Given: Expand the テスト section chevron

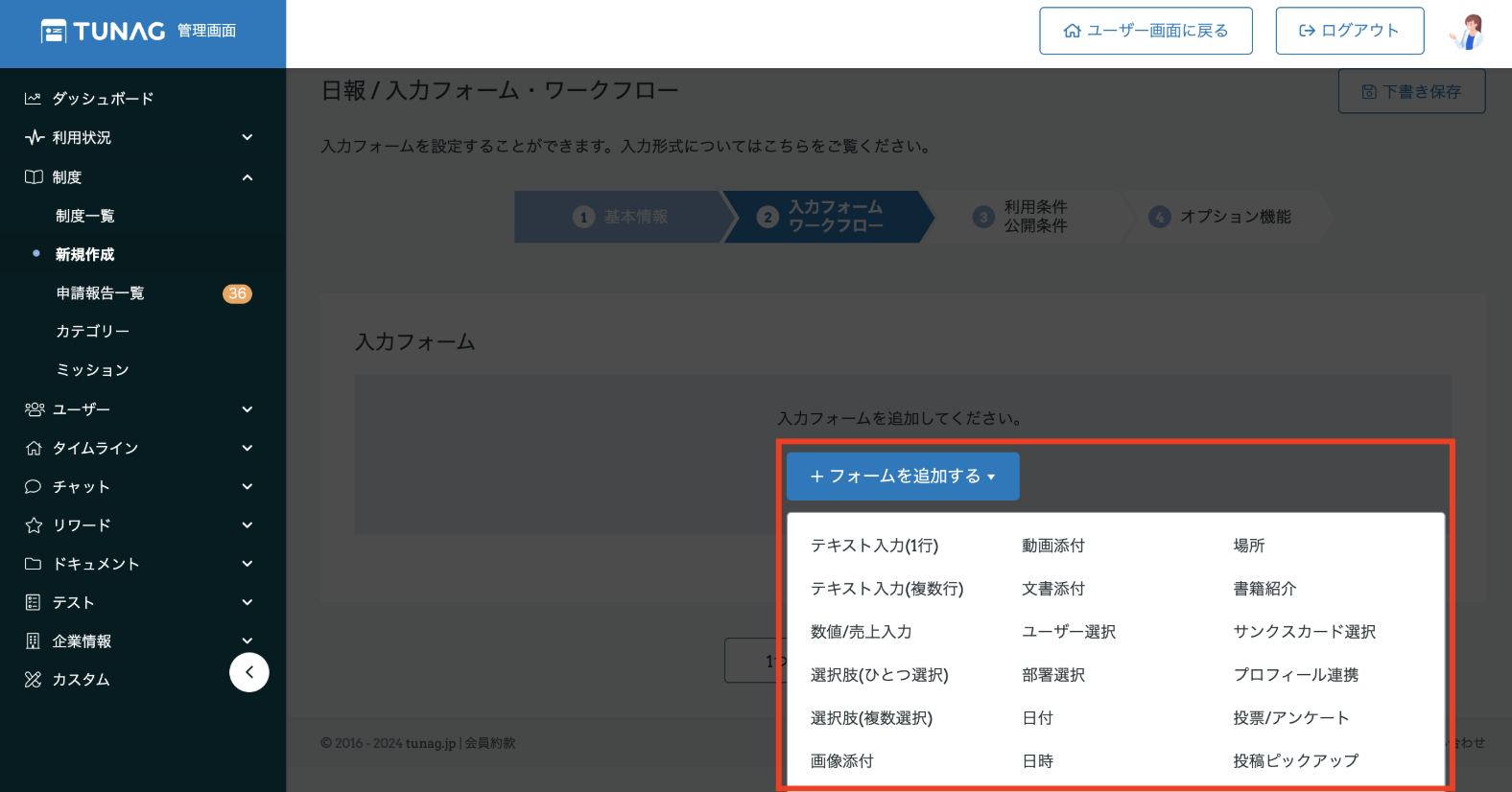Looking at the screenshot, I should click(x=248, y=602).
